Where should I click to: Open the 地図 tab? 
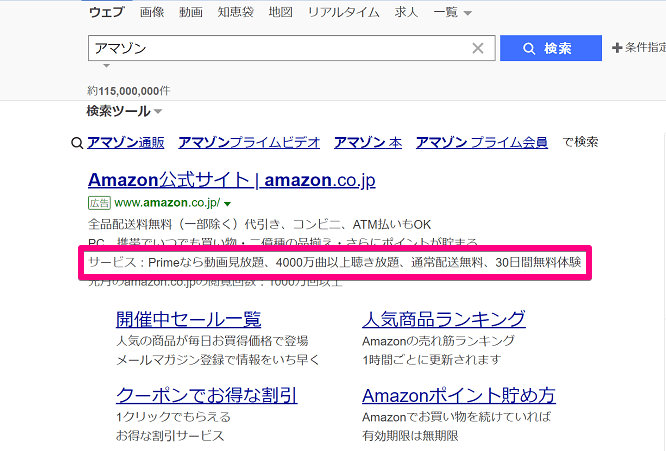pos(280,12)
